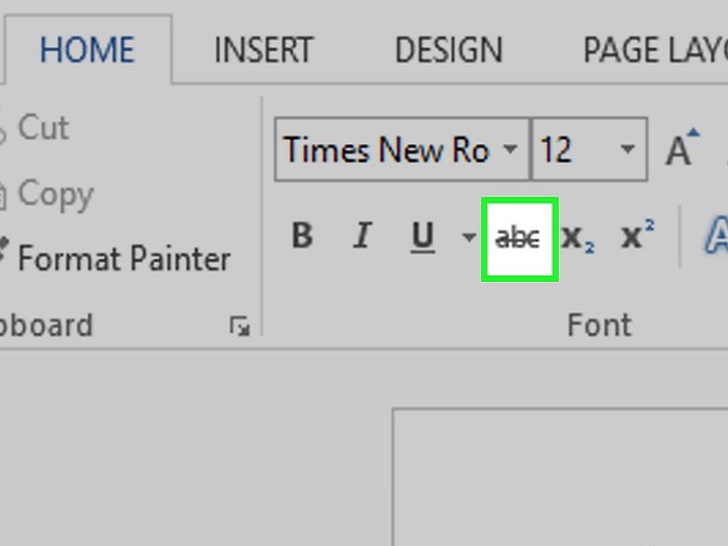This screenshot has width=728, height=546.
Task: Click the Cut command
Action: click(43, 128)
